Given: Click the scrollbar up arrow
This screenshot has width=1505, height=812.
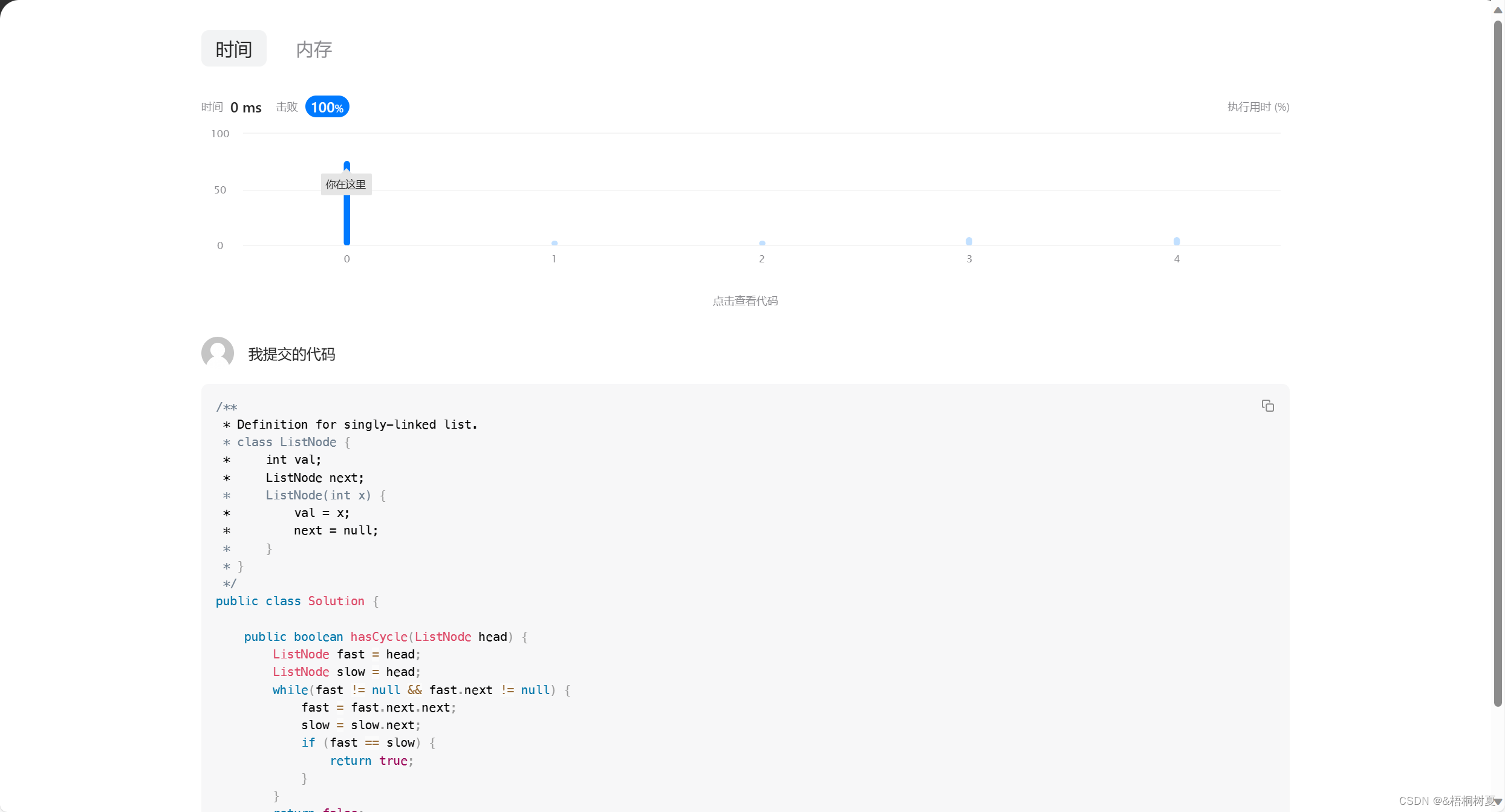Looking at the screenshot, I should tap(1498, 10).
